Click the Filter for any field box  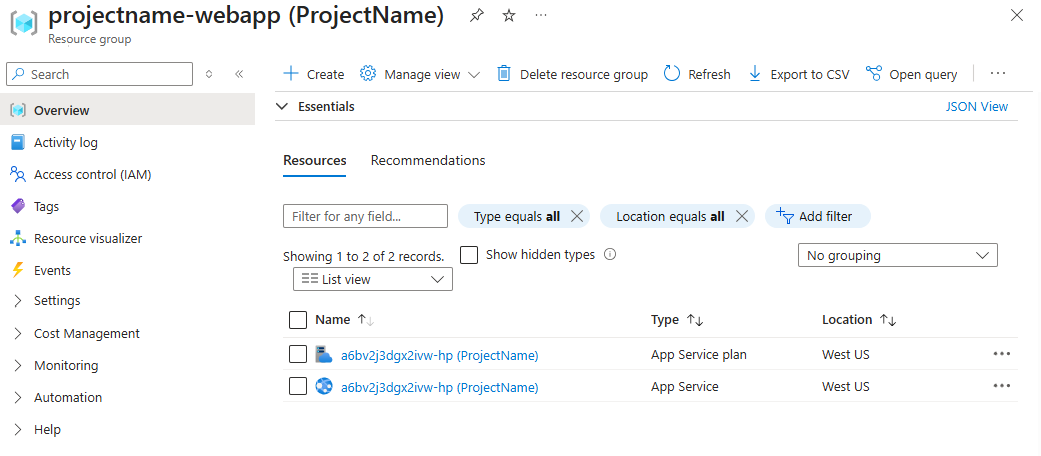[365, 216]
